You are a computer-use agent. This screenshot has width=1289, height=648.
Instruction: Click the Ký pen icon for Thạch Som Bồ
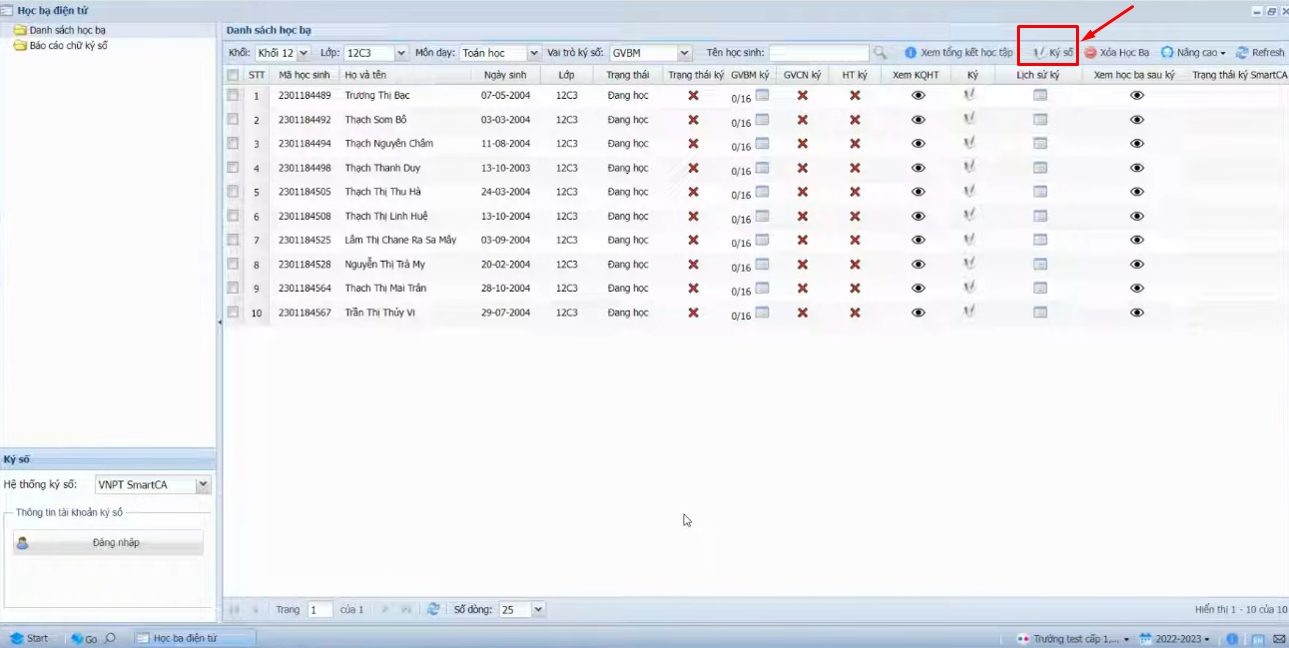click(969, 120)
